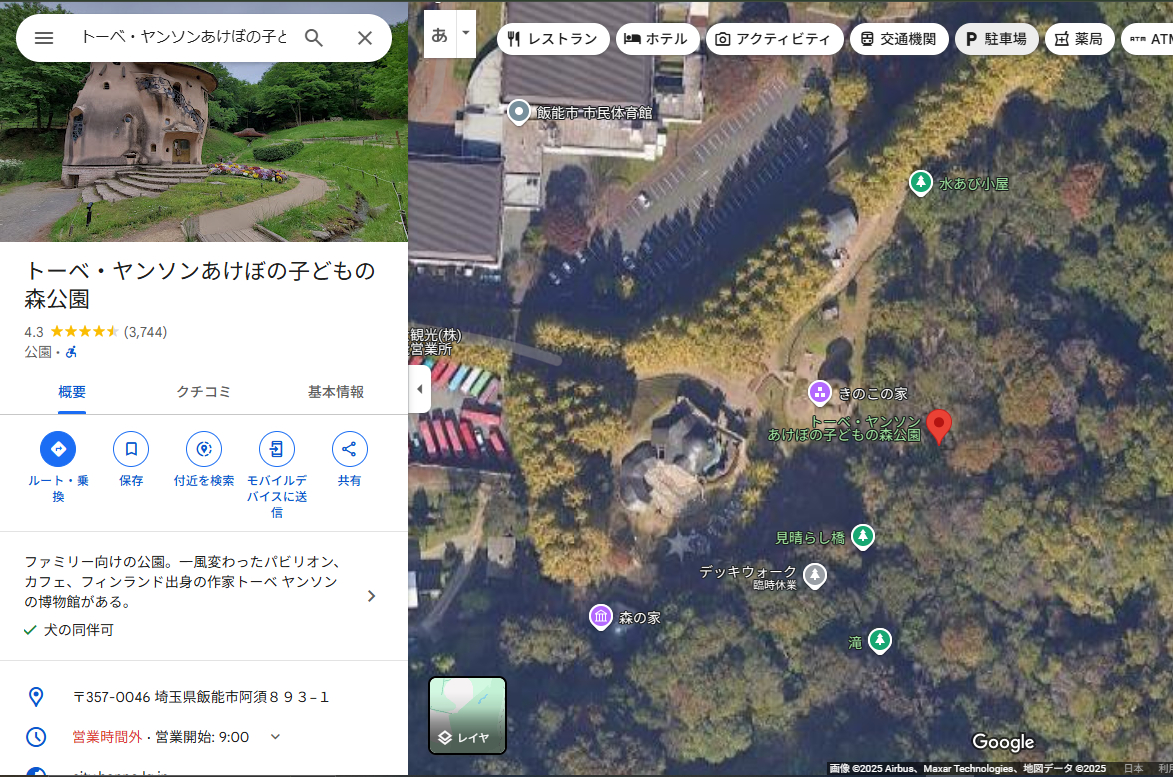The image size is (1173, 777).
Task: Open the park photo thumbnail
Action: (203, 150)
